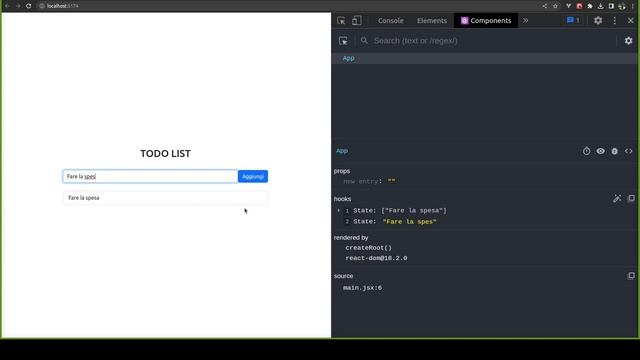Open the extensions puzzle icon
The image size is (640, 360).
pyautogui.click(x=590, y=6)
